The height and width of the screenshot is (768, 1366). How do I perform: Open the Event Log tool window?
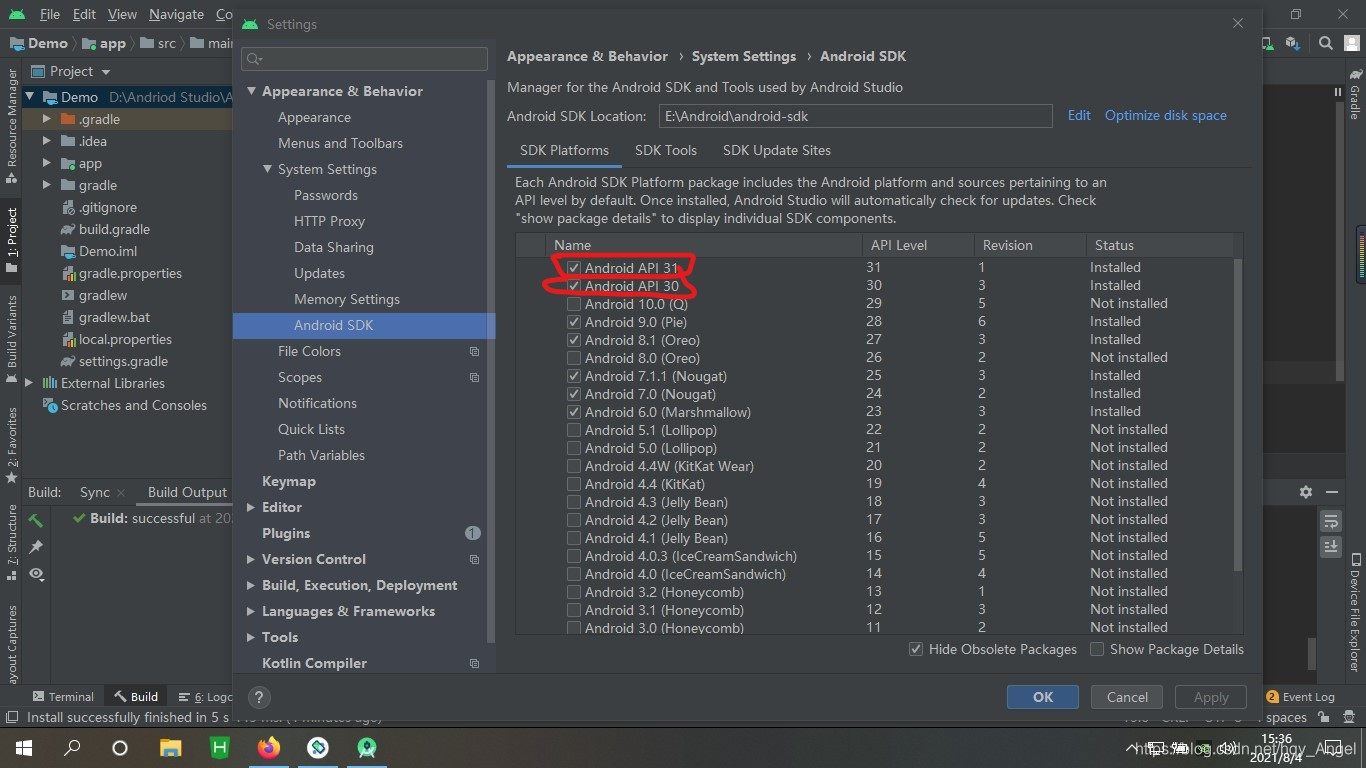click(1300, 697)
